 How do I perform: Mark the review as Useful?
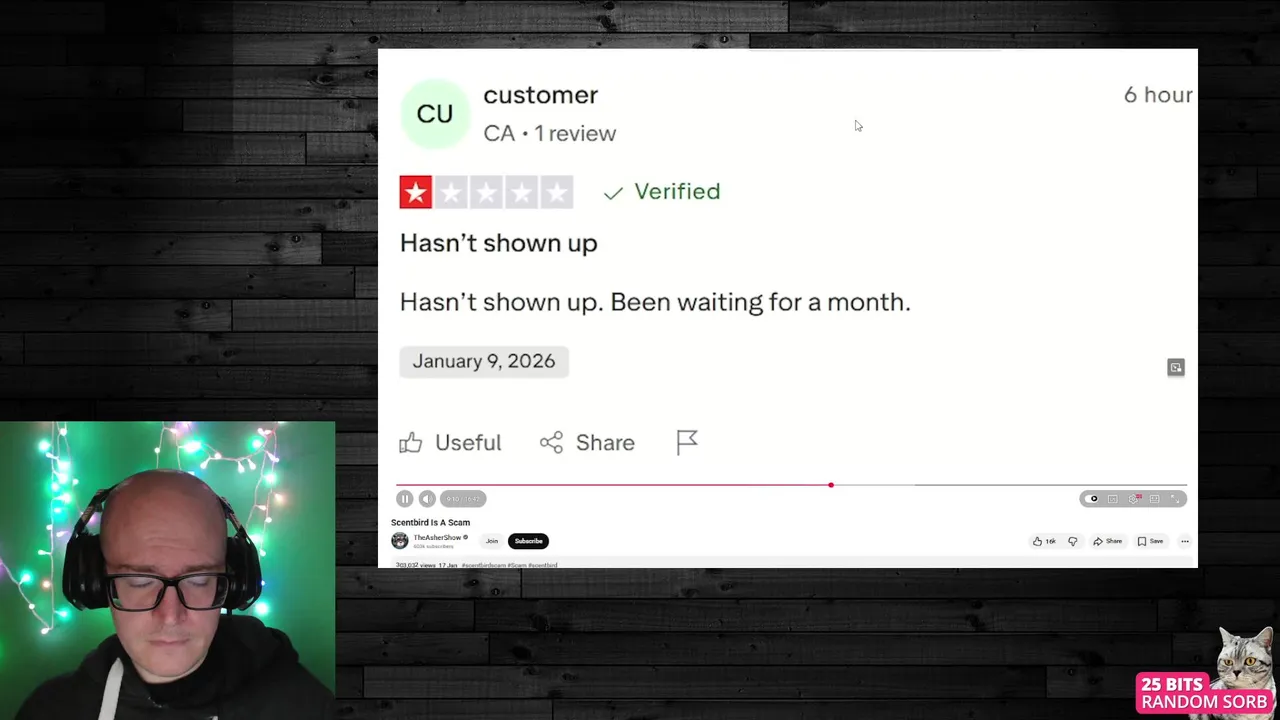(x=450, y=443)
